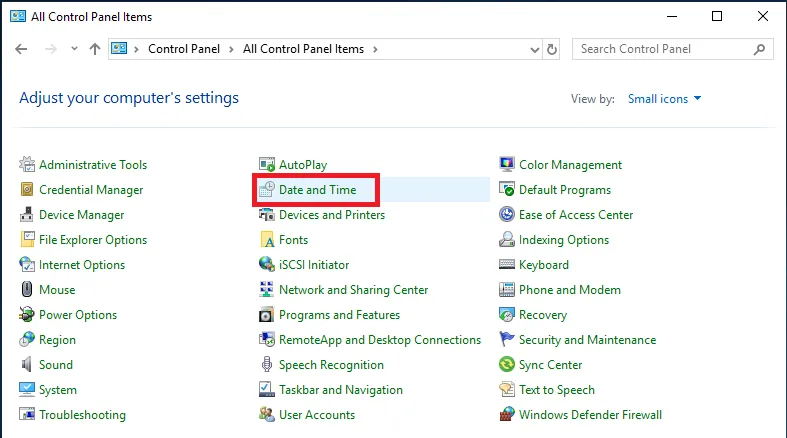Click the Sync Center icon
Image resolution: width=787 pixels, height=438 pixels.
pyautogui.click(x=507, y=365)
